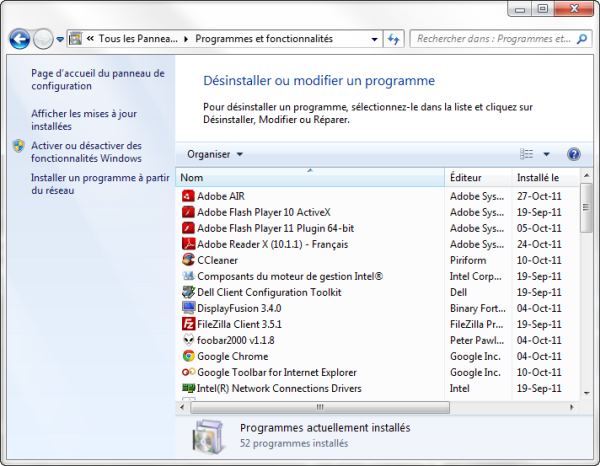Click the scroll down arrow of list
The height and width of the screenshot is (466, 600).
[x=586, y=393]
